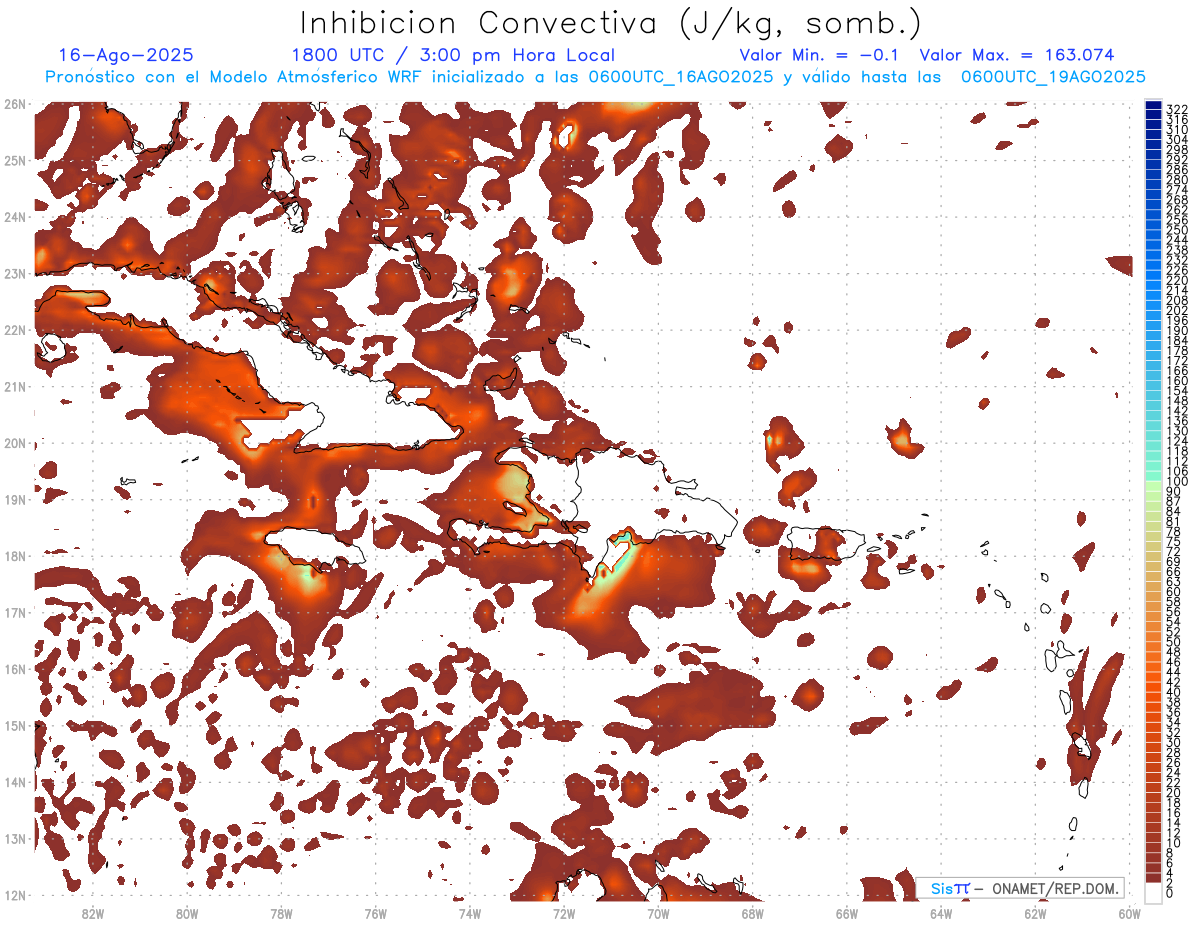Screen dimensions: 1200x927
Task: Click the 74W longitude label
Action: pos(470,912)
